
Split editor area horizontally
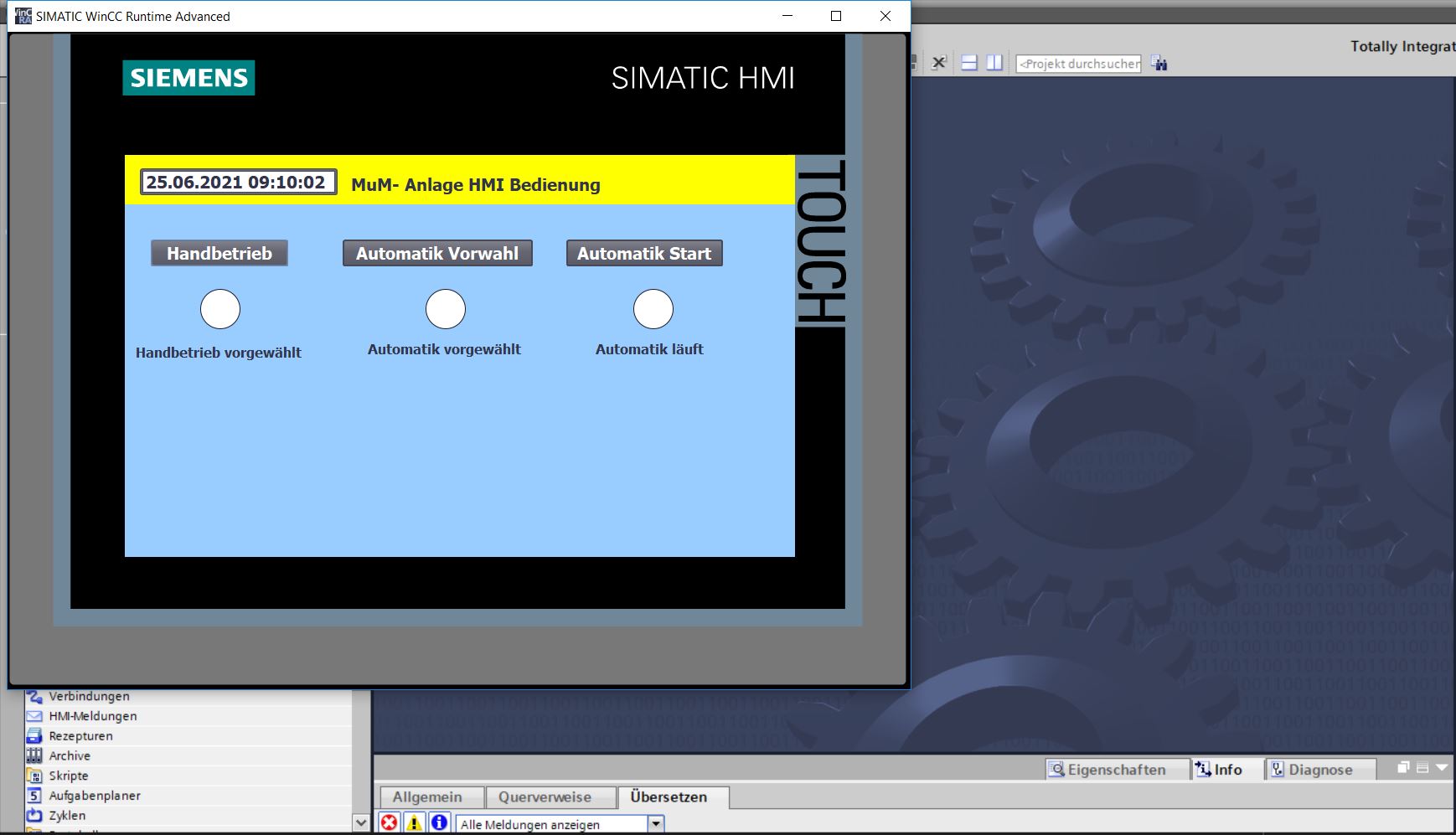[969, 64]
